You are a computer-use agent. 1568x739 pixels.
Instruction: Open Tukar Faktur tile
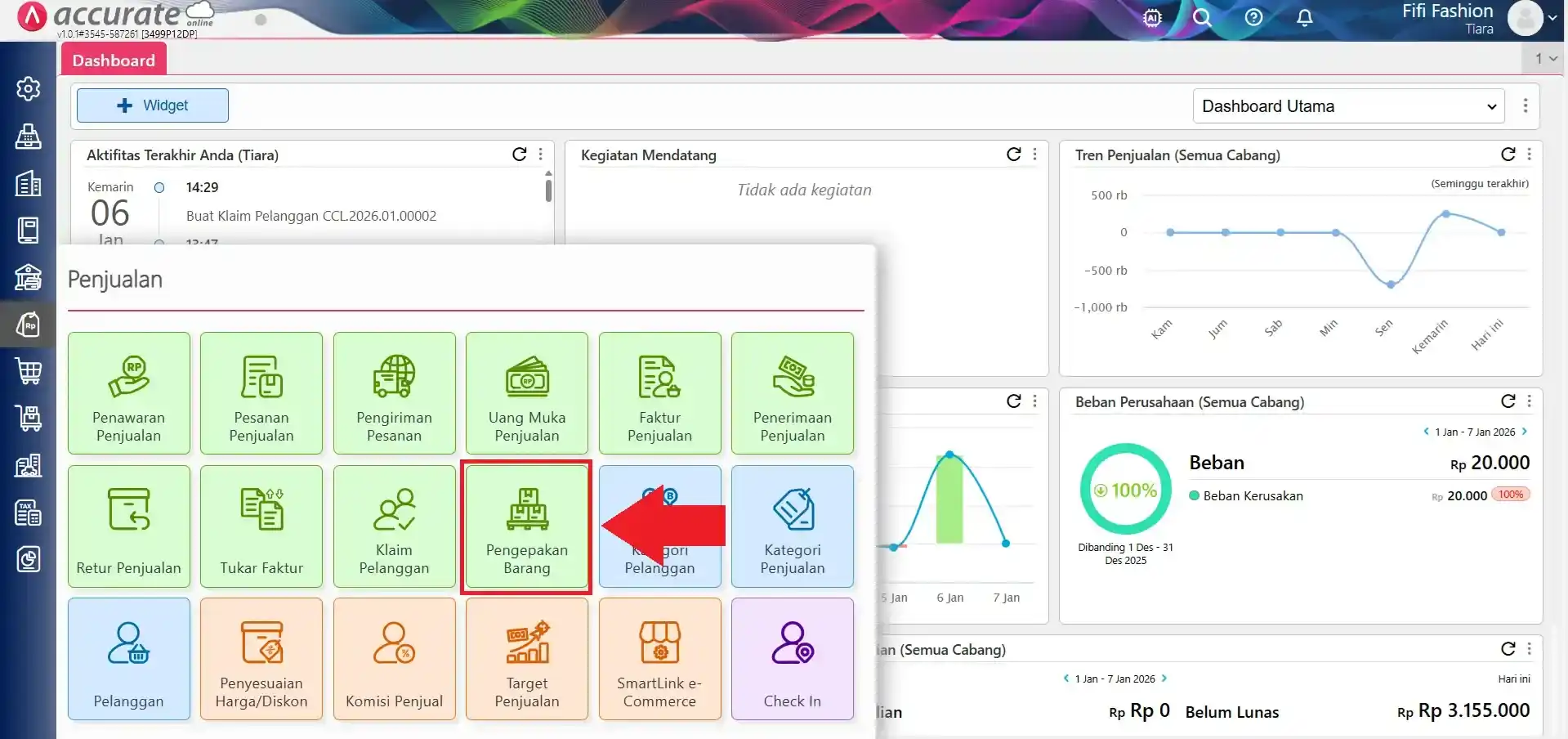pos(261,526)
